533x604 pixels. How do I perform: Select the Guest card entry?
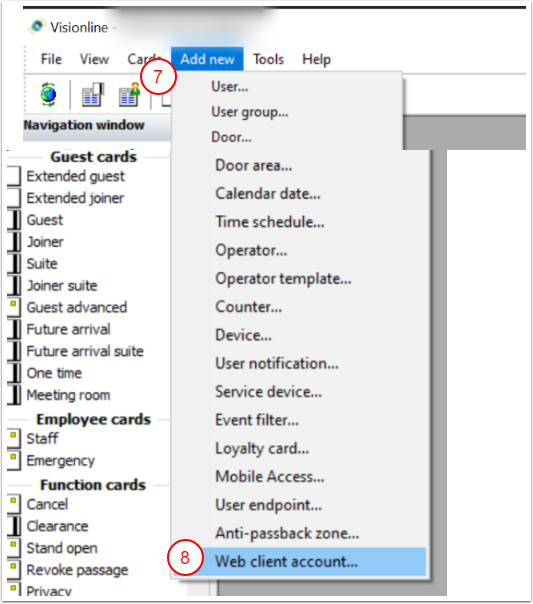tap(45, 220)
